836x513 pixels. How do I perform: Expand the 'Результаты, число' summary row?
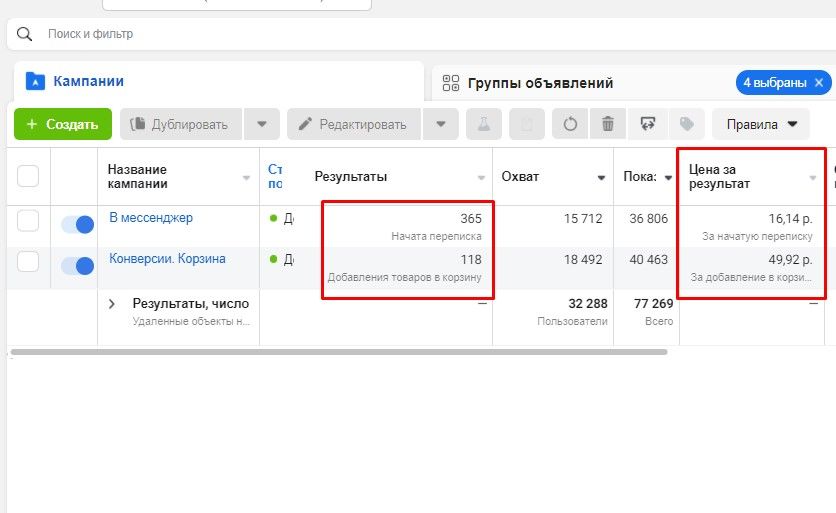(111, 304)
